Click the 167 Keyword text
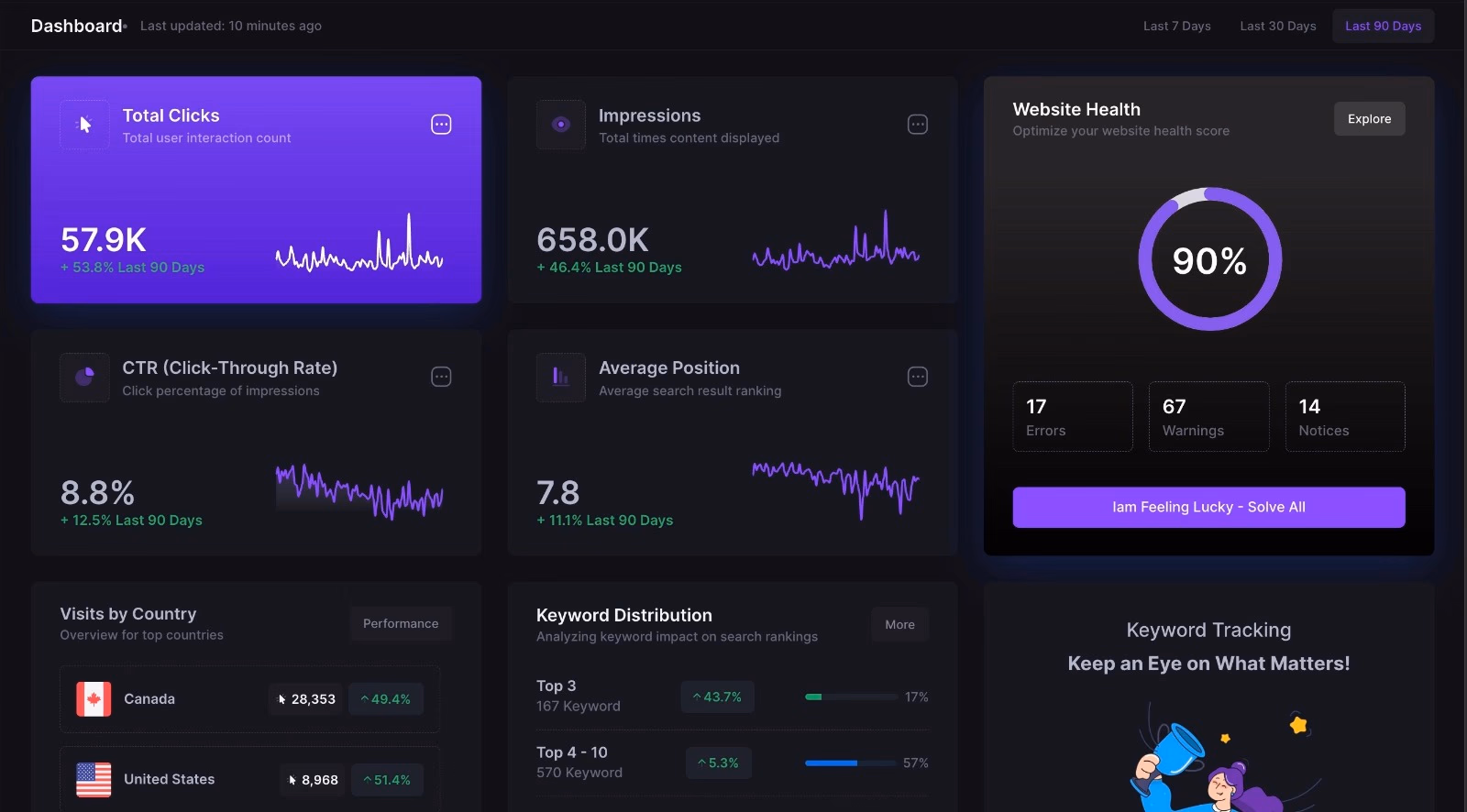 [x=579, y=707]
